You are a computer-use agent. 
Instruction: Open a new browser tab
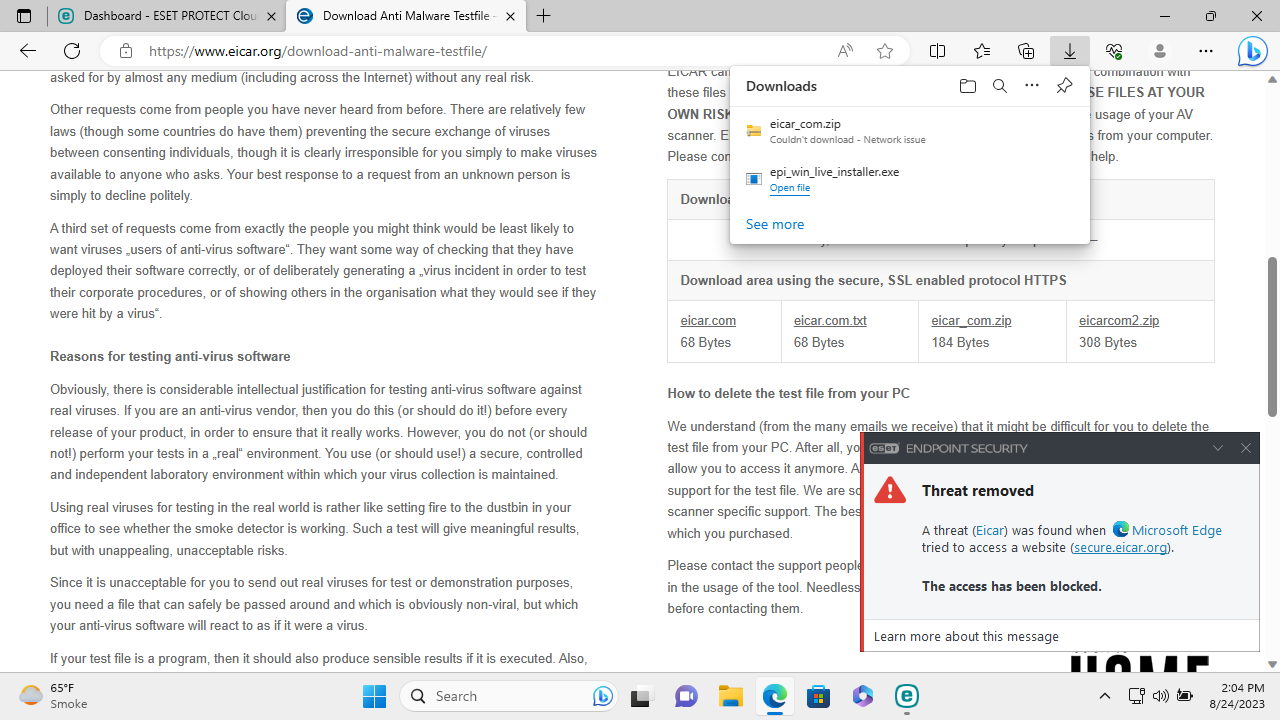544,16
